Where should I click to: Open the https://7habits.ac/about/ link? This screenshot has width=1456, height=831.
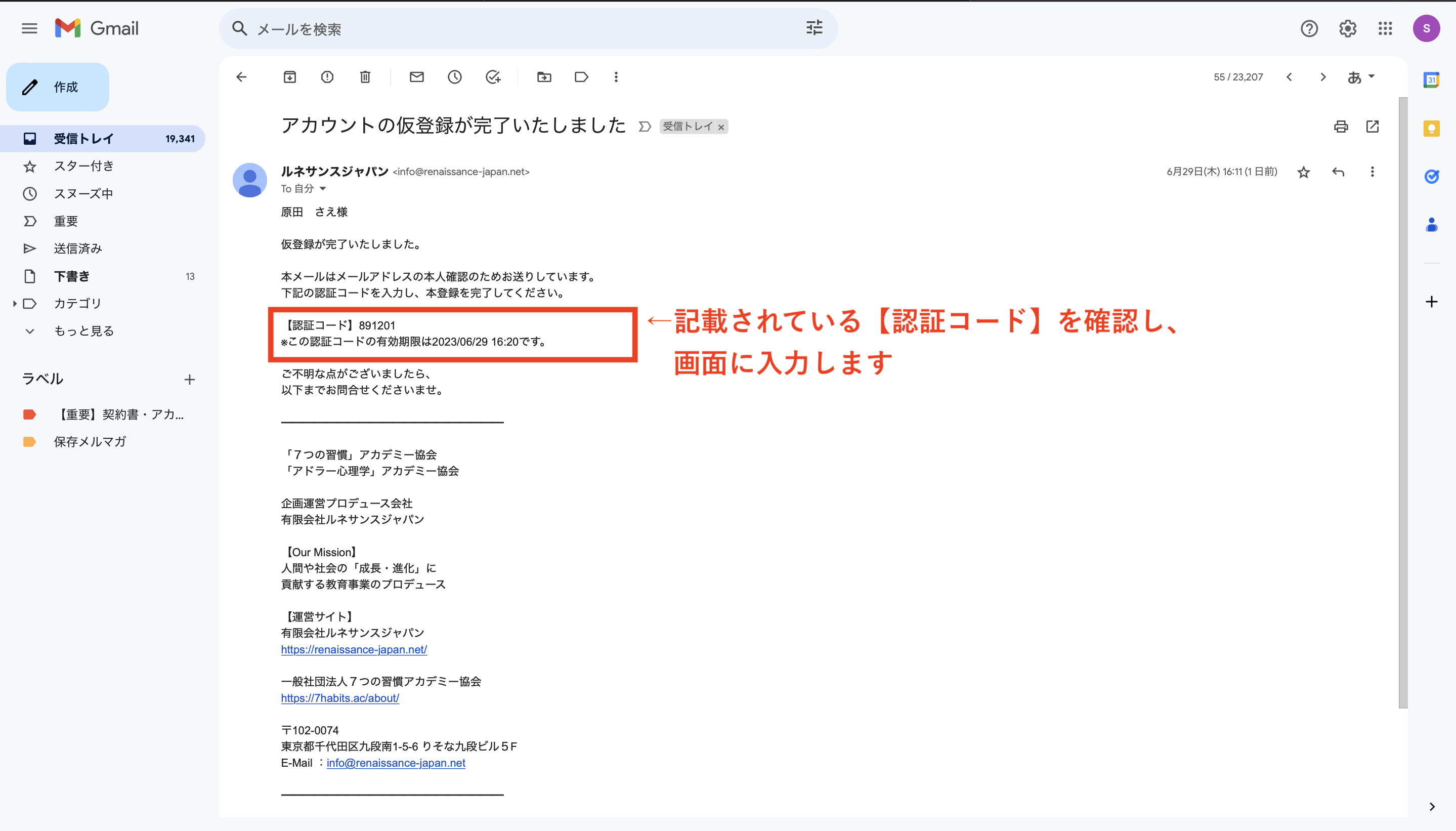pos(340,698)
